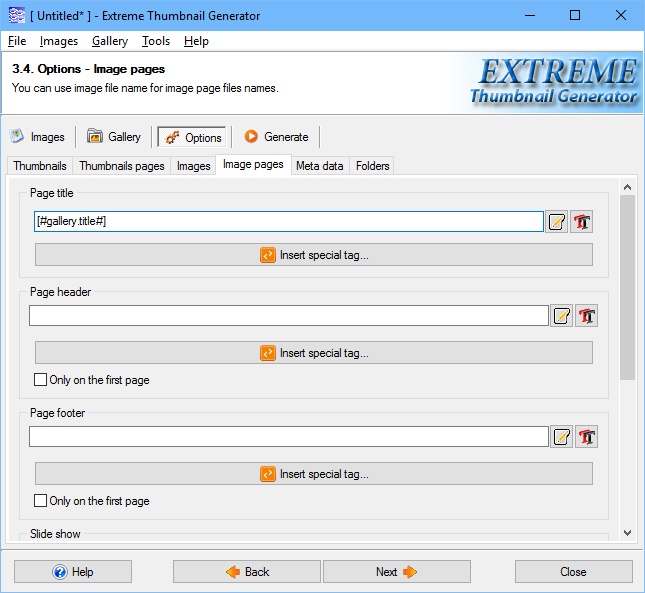
Task: Insert special tag into Page footer
Action: coord(314,474)
